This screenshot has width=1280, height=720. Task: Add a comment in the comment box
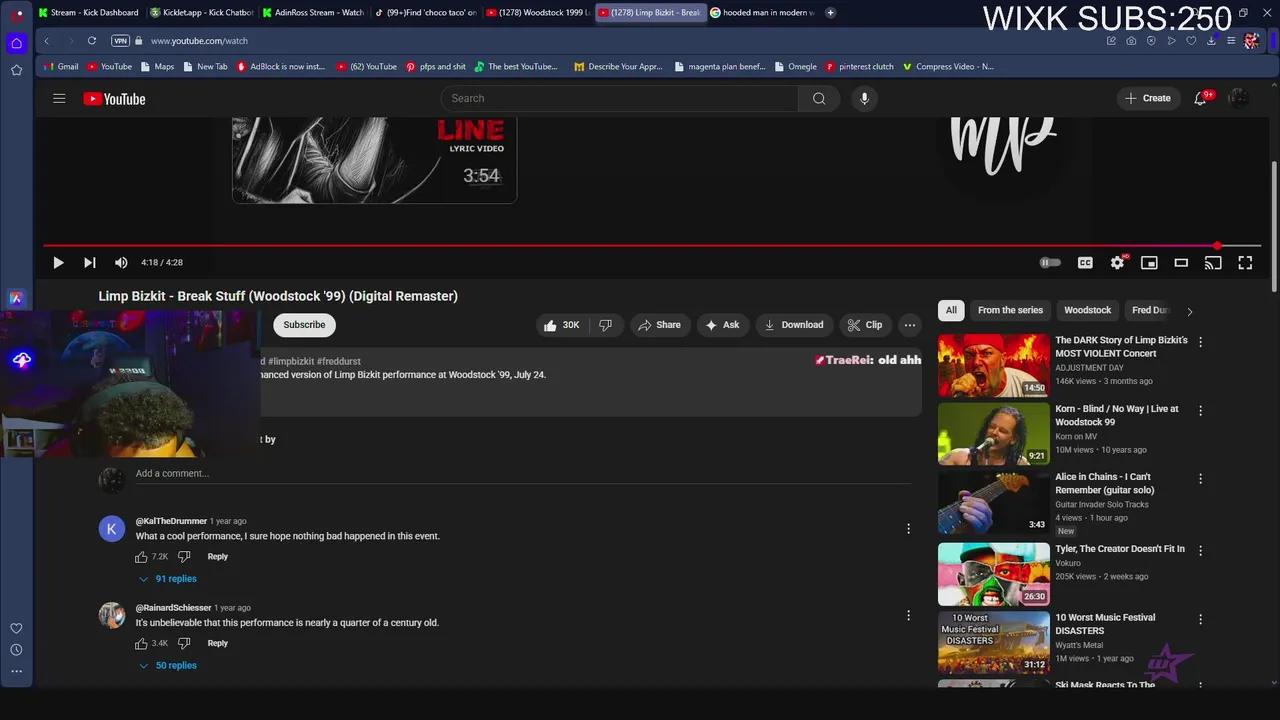(x=522, y=474)
